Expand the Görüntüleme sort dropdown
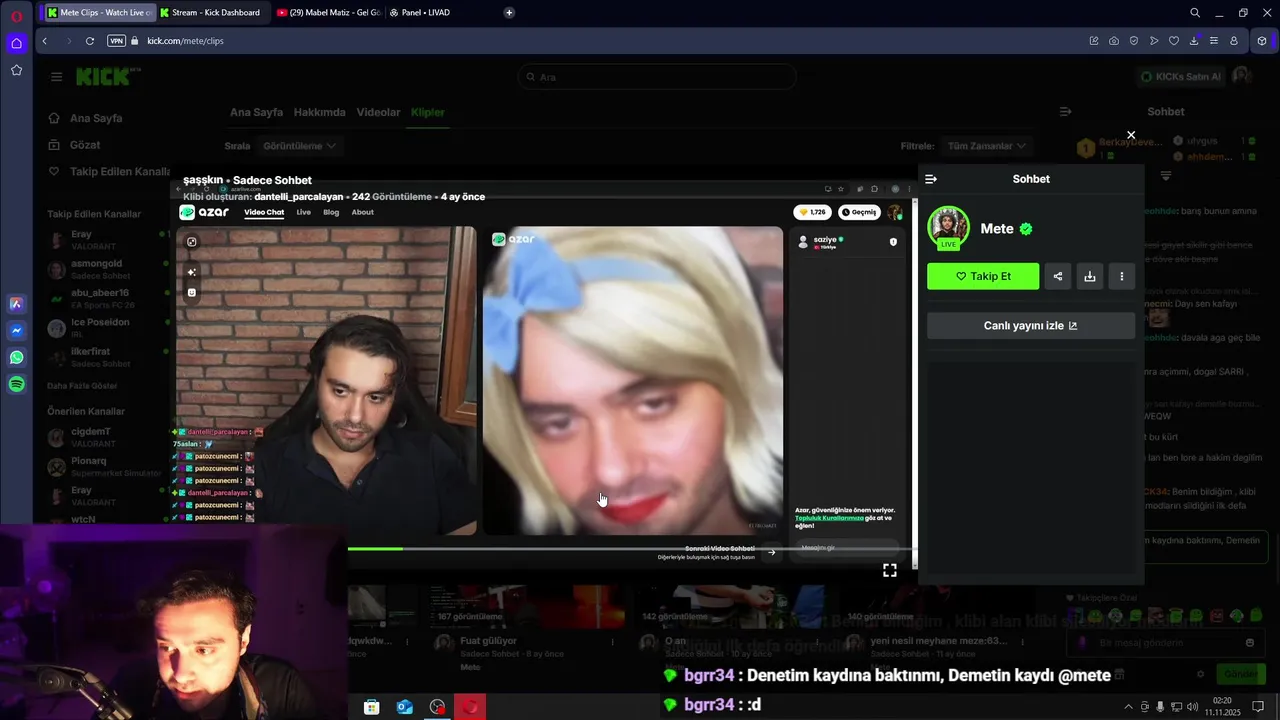 coord(299,146)
